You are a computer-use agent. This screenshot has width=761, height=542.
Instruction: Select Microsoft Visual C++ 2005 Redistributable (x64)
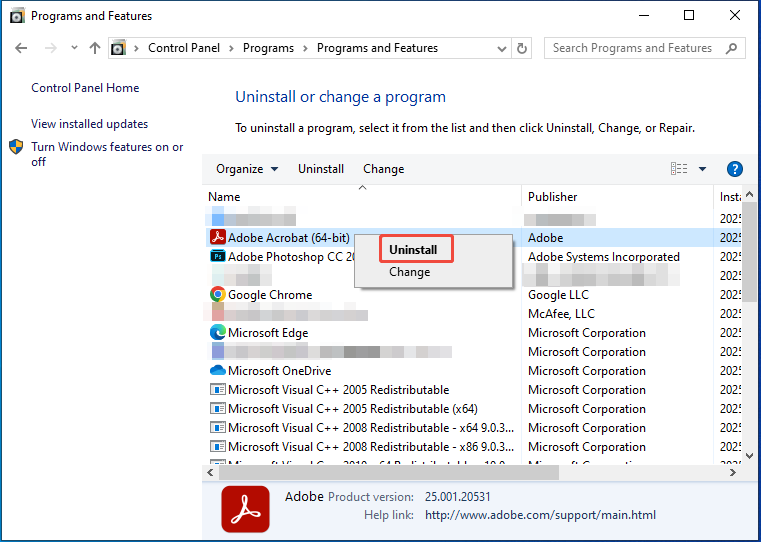(472, 409)
